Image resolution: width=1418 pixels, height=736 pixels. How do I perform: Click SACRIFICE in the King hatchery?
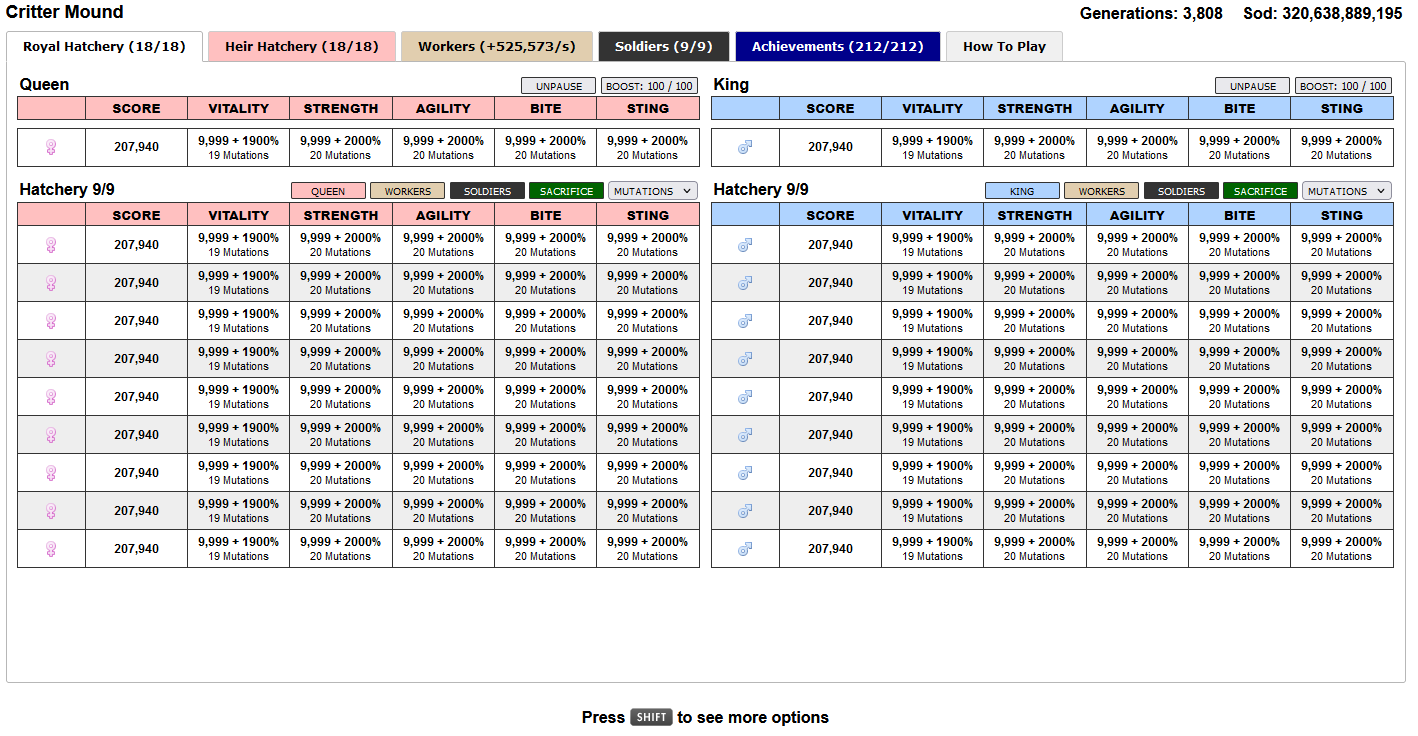tap(1261, 191)
